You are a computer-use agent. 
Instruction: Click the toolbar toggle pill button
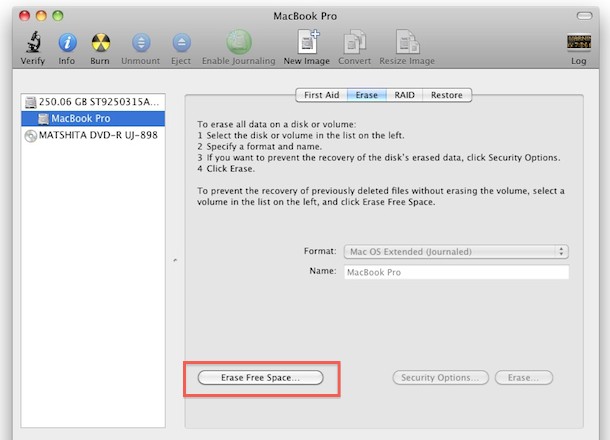[584, 16]
